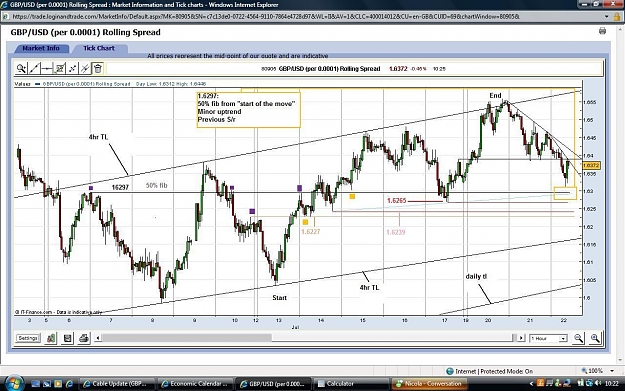Click the chart scrollbar left arrow

tap(98, 338)
